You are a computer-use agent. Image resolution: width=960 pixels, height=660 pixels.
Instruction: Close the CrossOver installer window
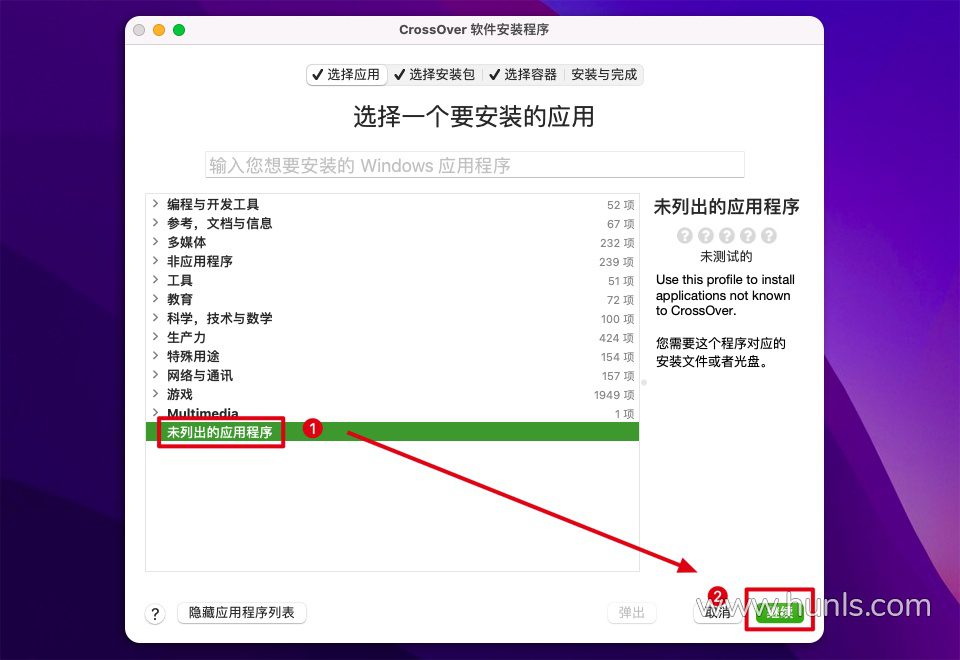click(139, 30)
